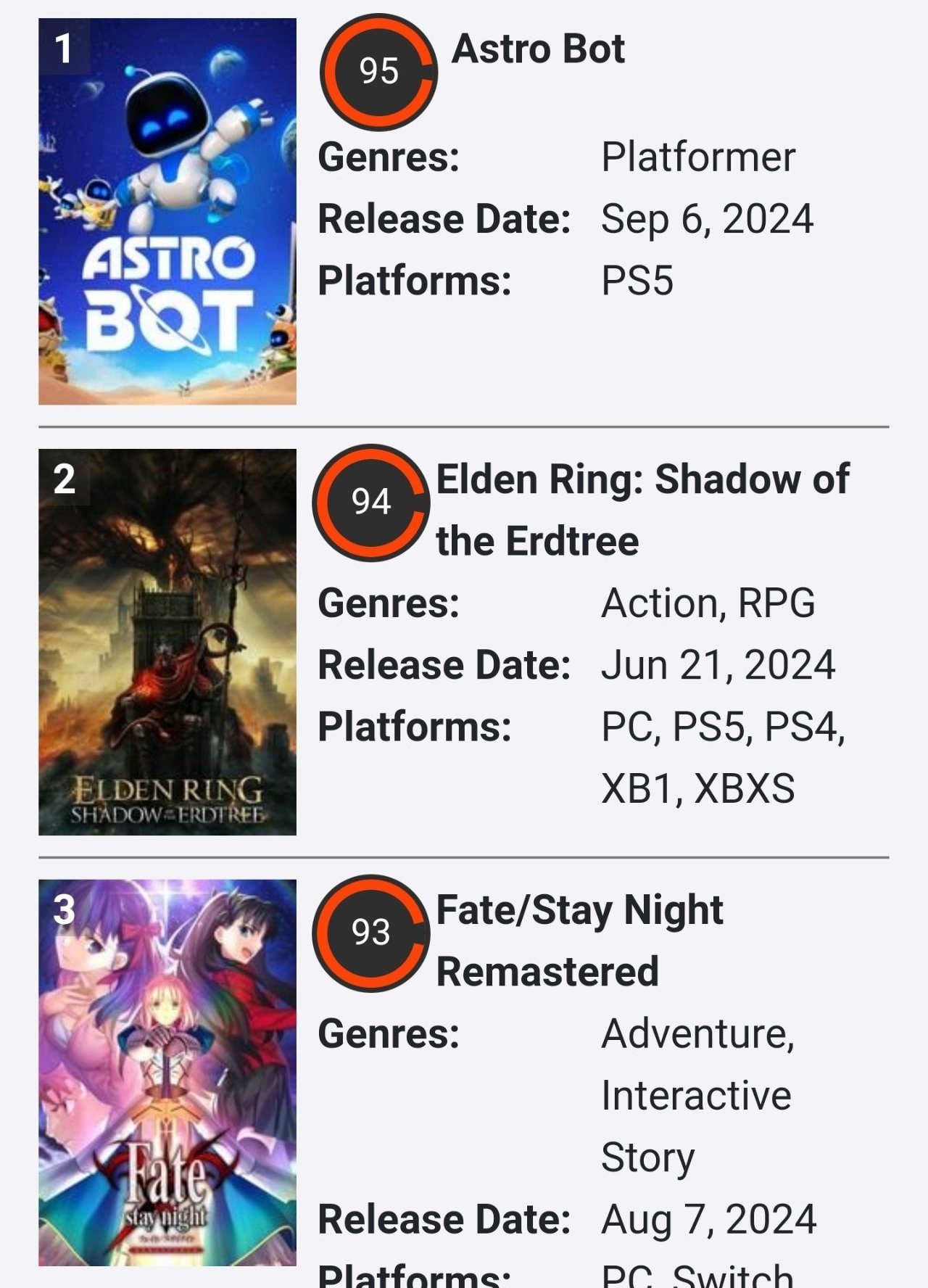Viewport: 928px width, 1288px height.
Task: Click the Aug 7, 2024 release date
Action: click(708, 1219)
